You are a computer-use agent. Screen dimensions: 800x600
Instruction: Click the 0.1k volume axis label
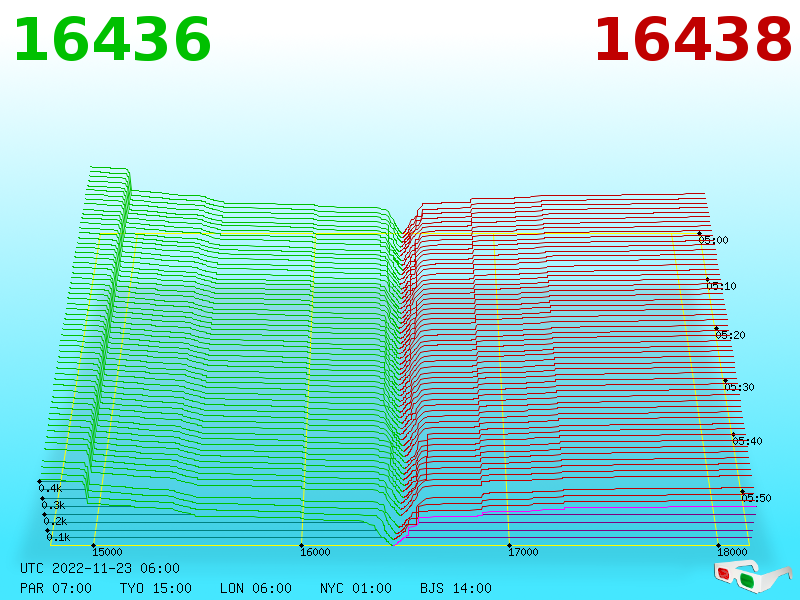(x=59, y=537)
